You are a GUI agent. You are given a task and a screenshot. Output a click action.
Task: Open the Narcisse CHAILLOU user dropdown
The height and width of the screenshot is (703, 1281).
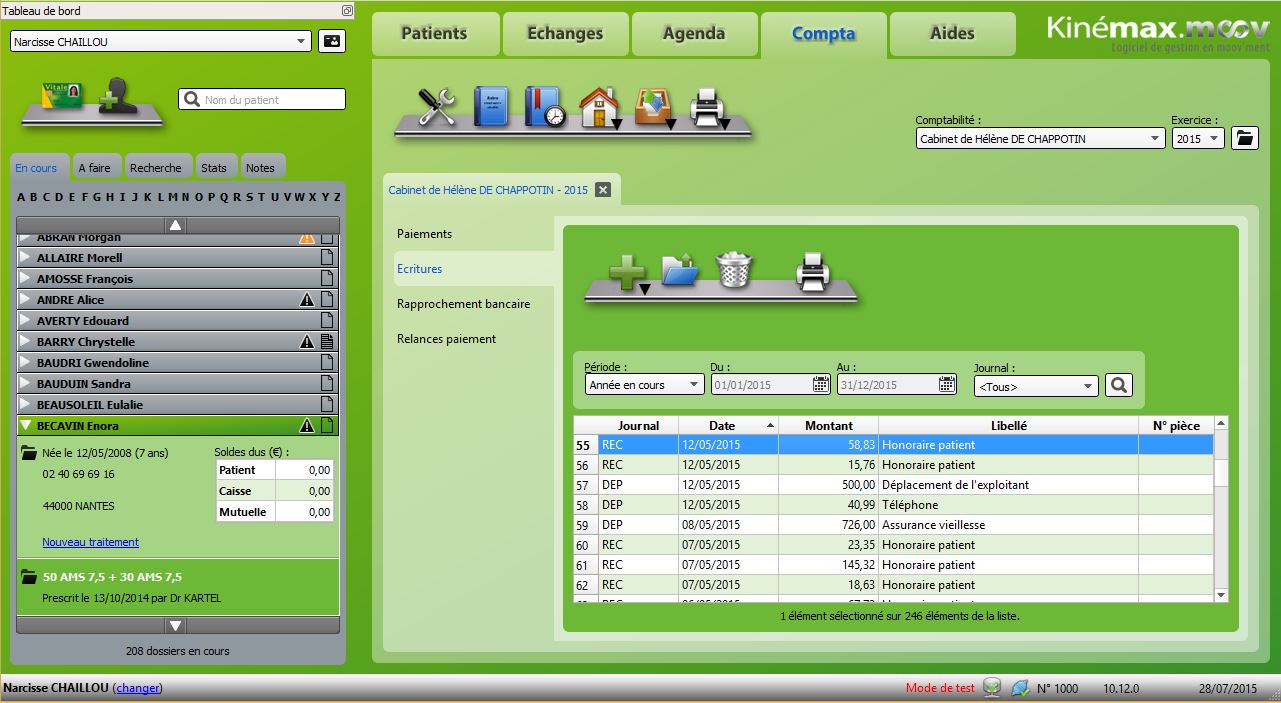point(161,42)
